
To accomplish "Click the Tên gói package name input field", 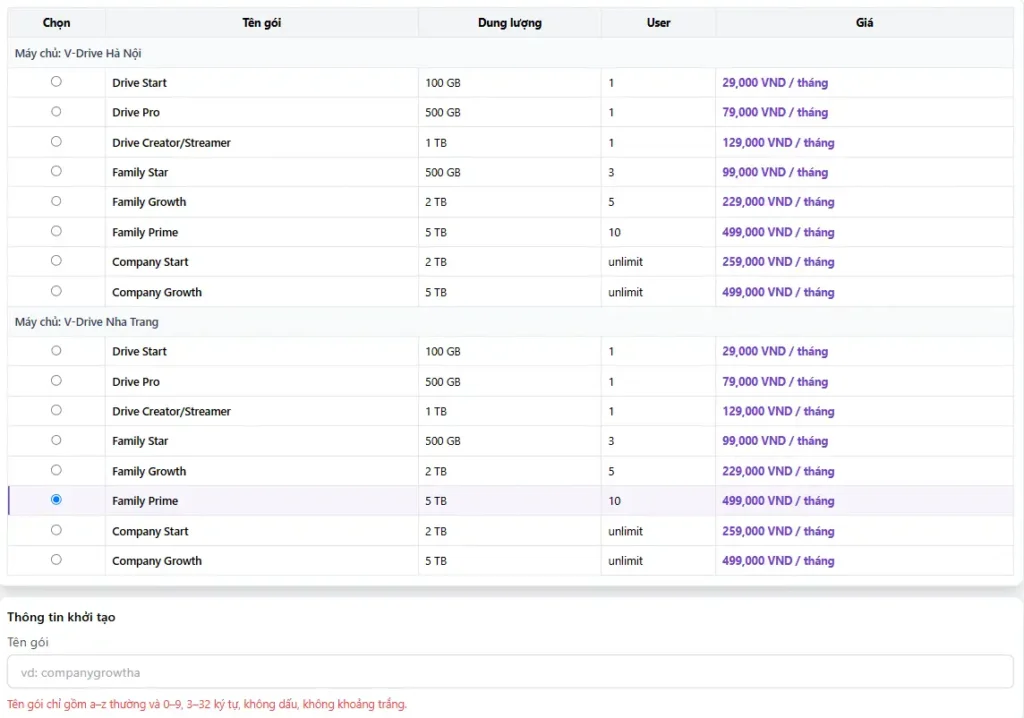I will (x=512, y=671).
